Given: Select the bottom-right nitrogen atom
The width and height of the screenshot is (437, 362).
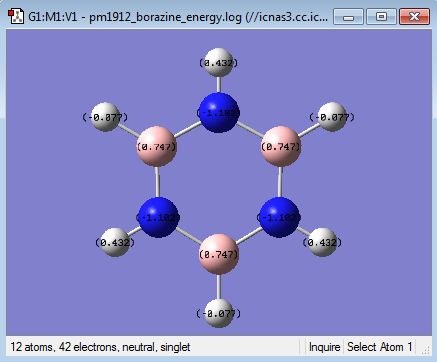Looking at the screenshot, I should coord(279,217).
